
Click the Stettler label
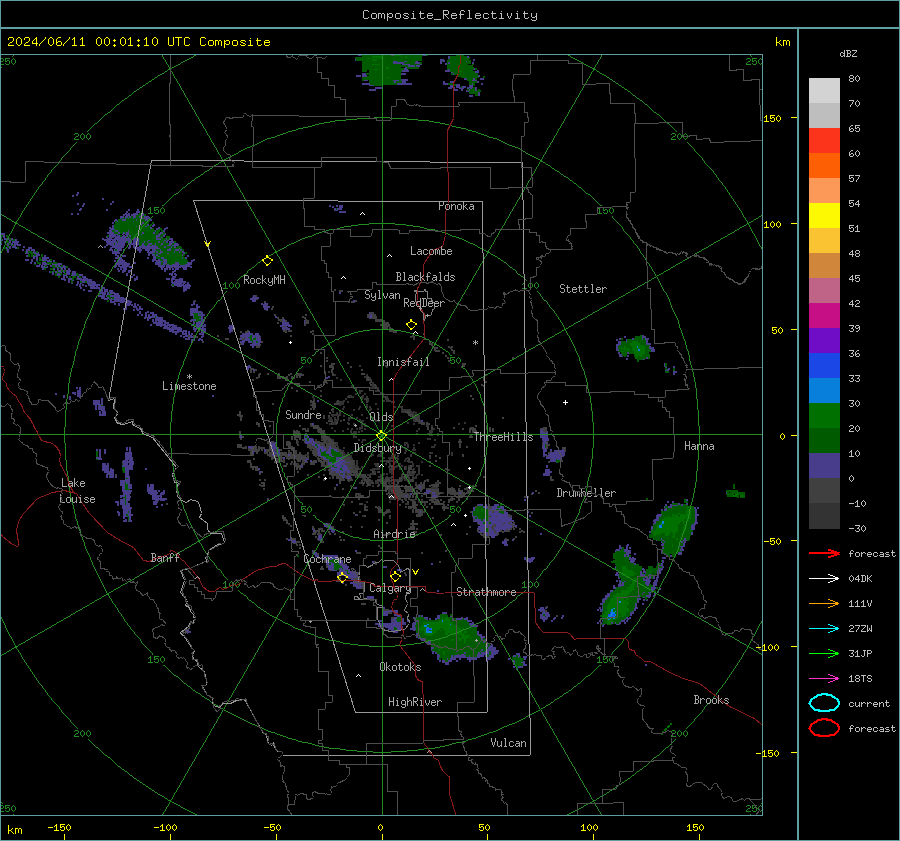click(x=583, y=289)
